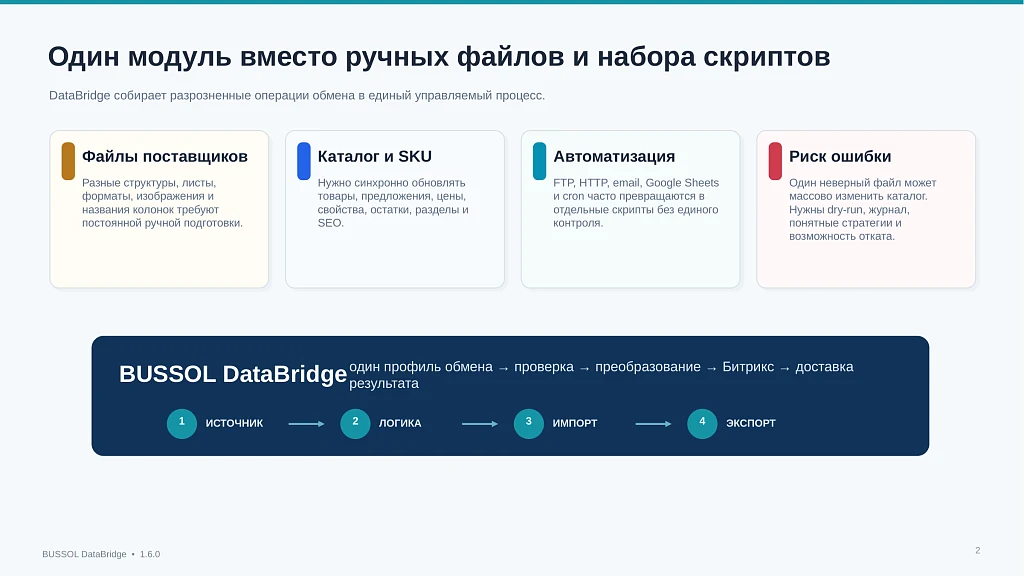Click the red marker on Риск ошибки card
1024x576 pixels.
pos(775,161)
